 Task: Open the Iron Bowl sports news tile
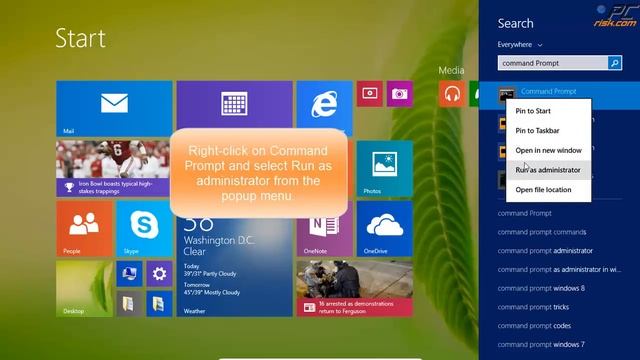[x=113, y=169]
